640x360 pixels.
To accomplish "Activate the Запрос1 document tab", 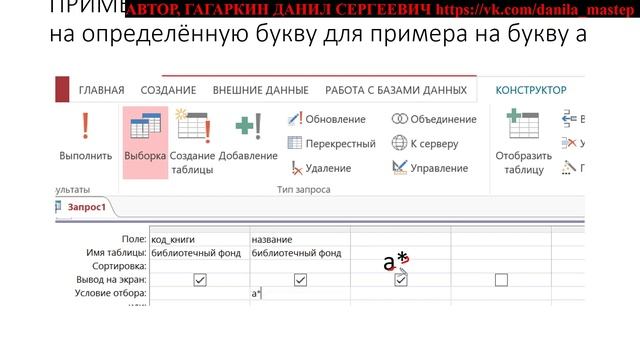I will [x=87, y=207].
